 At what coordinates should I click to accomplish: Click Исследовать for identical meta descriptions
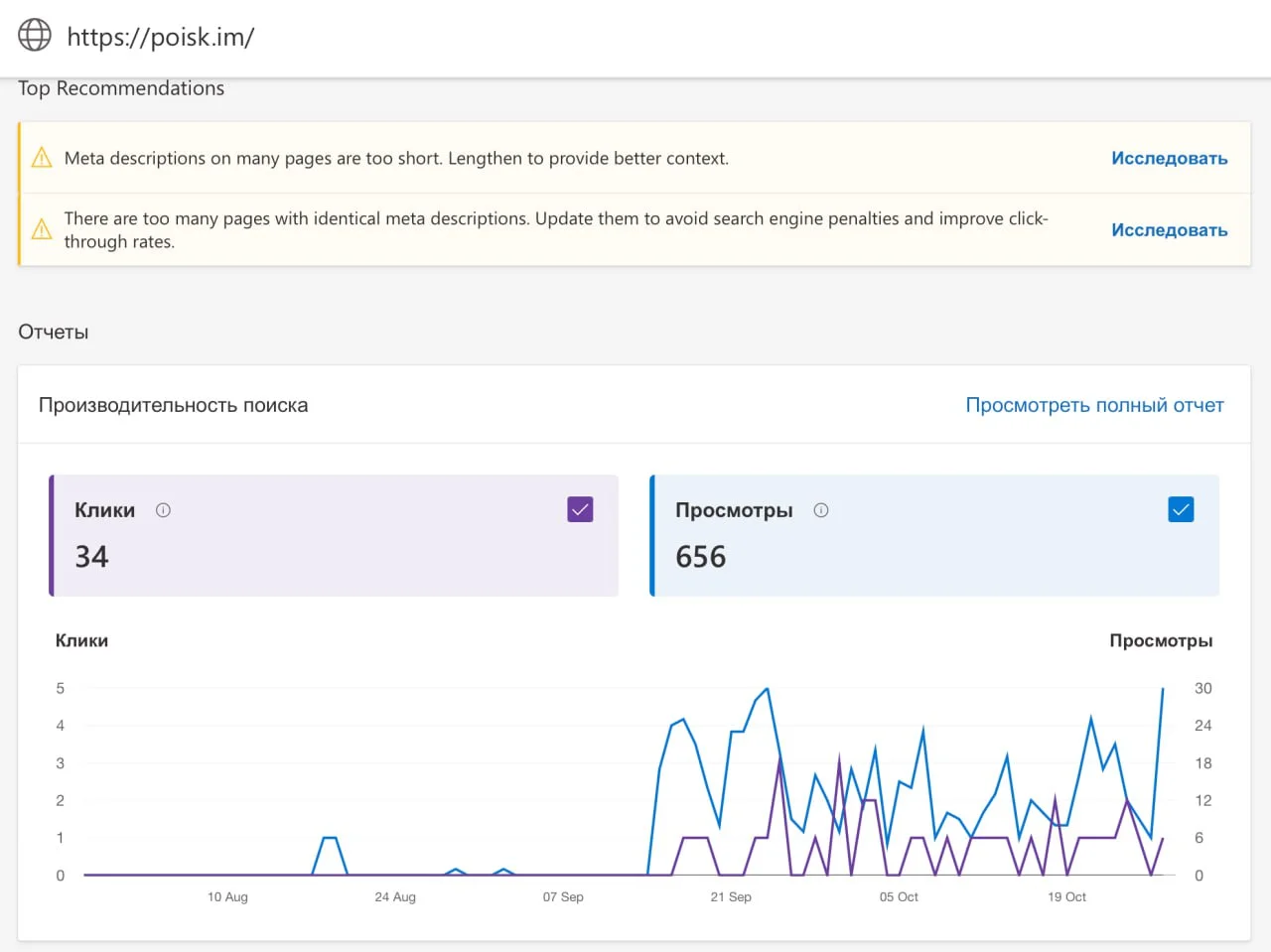pos(1169,229)
